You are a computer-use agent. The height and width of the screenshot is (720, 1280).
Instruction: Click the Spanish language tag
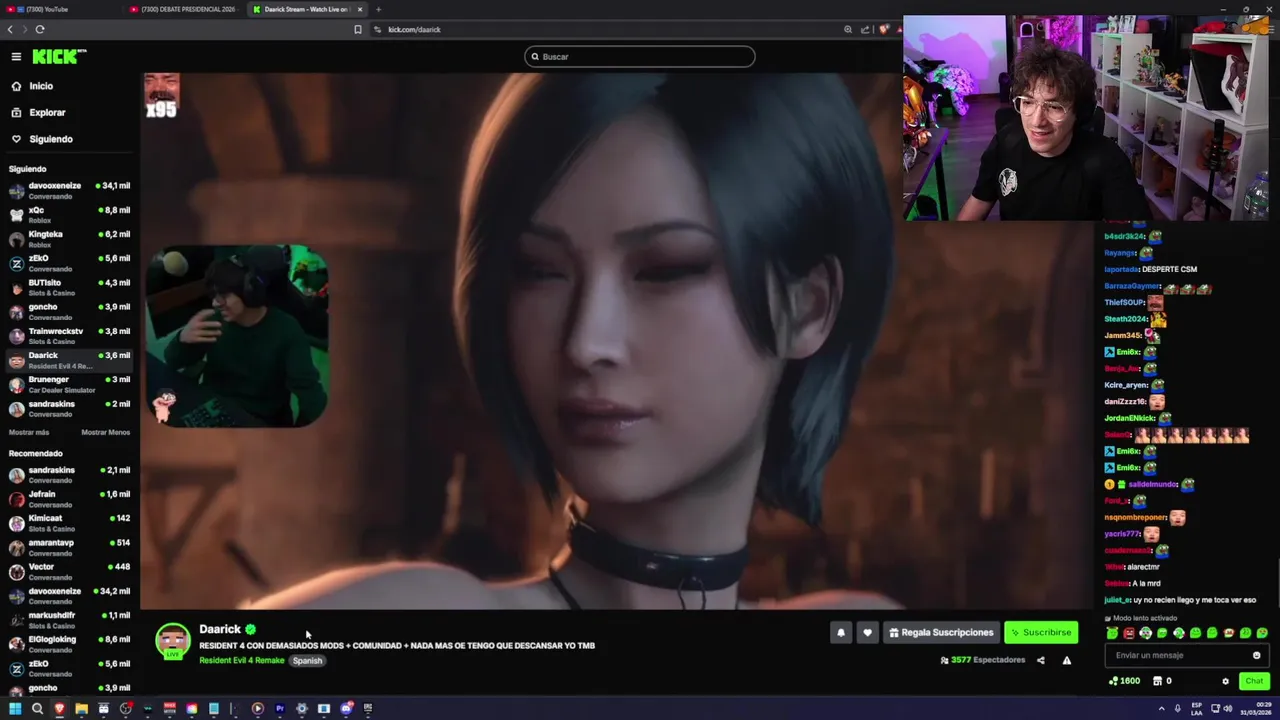(x=307, y=660)
